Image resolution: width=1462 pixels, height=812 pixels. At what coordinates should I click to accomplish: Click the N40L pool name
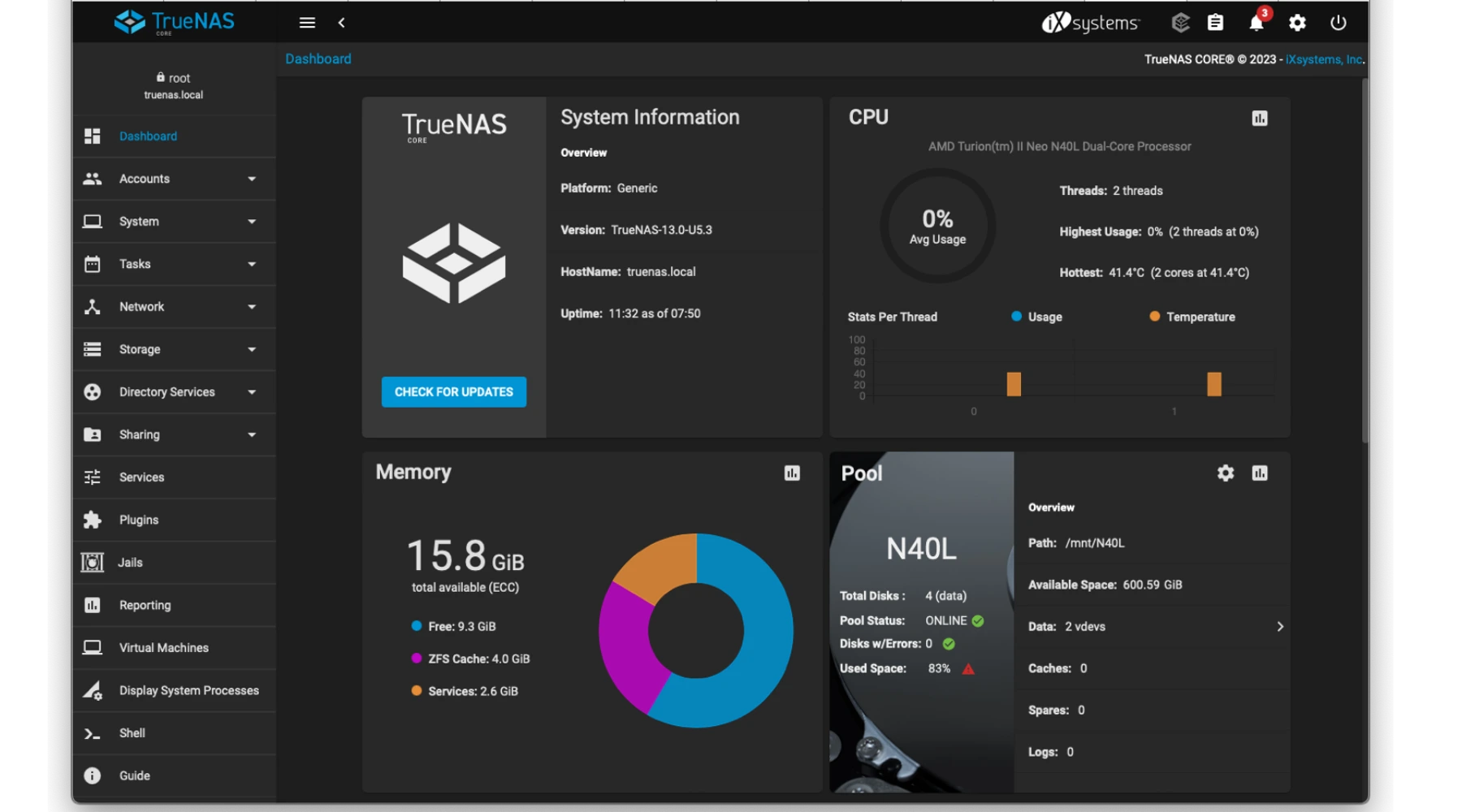(x=921, y=550)
